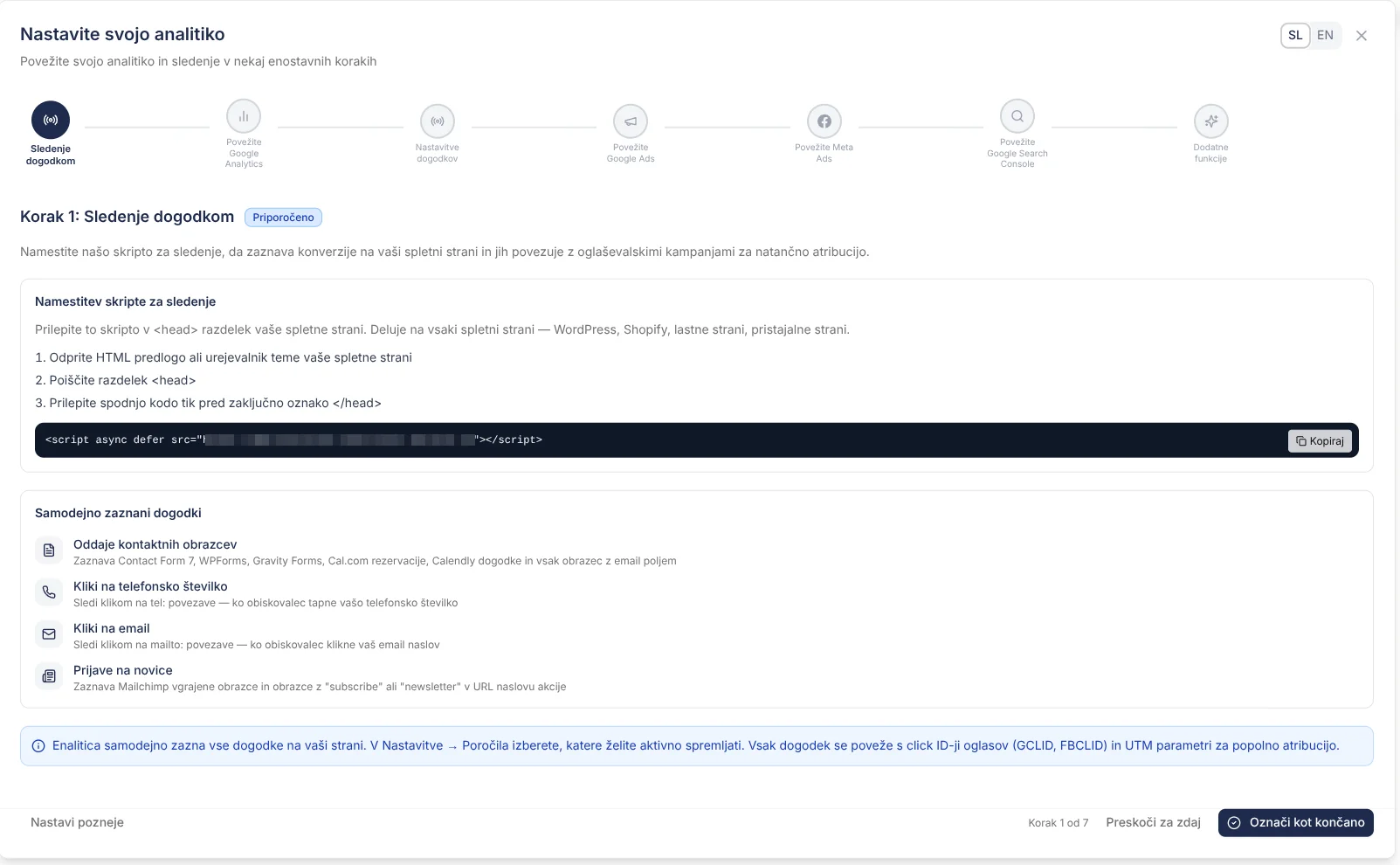Screen dimensions: 1400x865
Task: Switch language to EN
Action: (x=1325, y=36)
